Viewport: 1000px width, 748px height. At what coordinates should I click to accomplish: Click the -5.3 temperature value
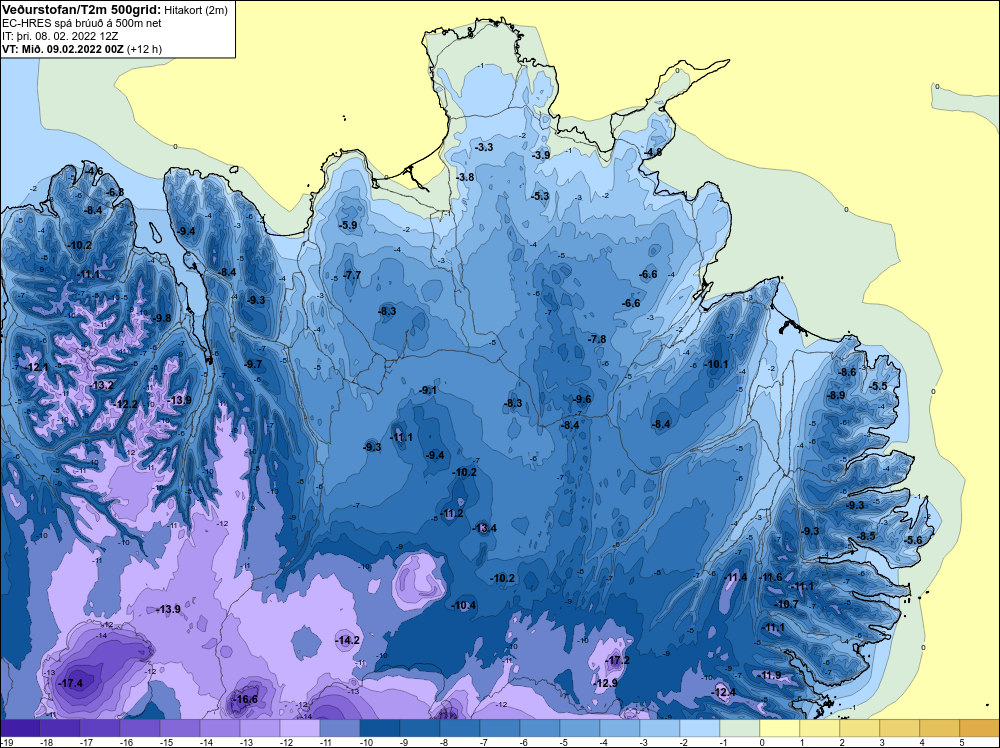pos(540,196)
